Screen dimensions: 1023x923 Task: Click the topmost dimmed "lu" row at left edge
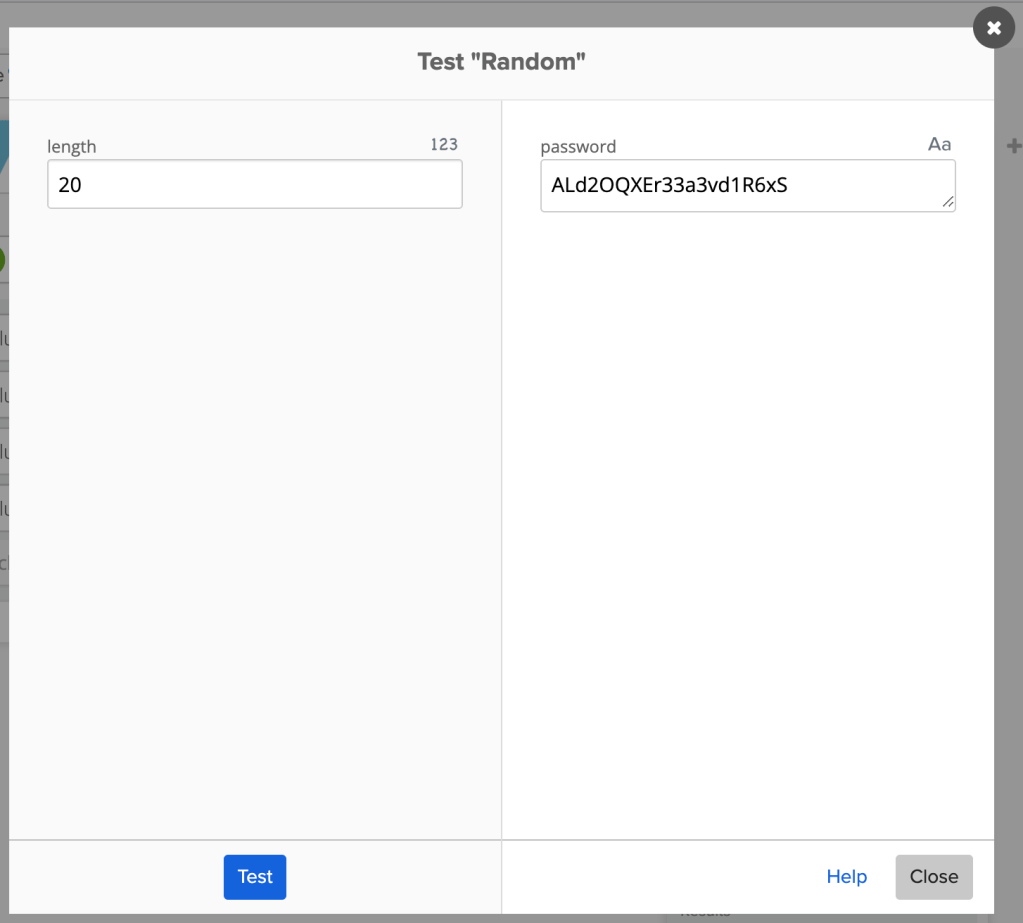click(4, 339)
